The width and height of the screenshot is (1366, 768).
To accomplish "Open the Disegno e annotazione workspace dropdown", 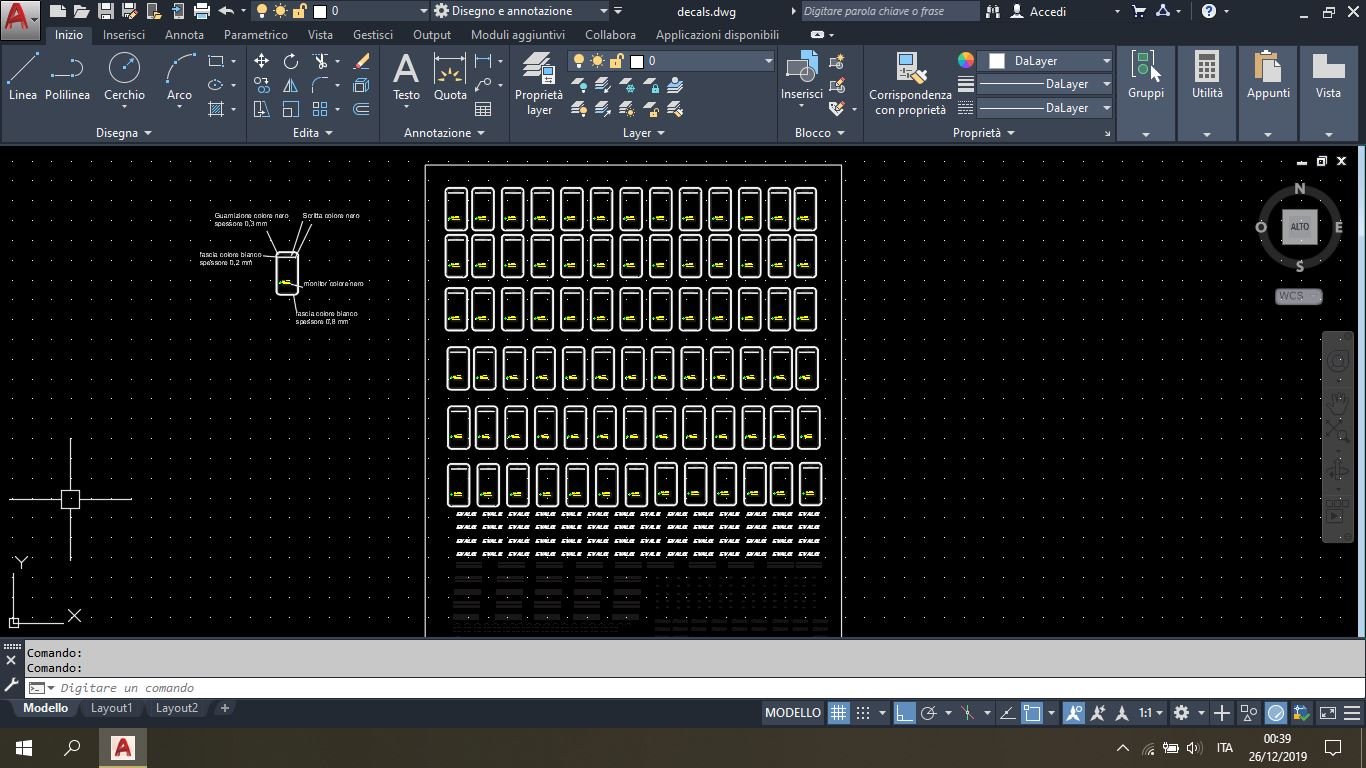I will (520, 11).
